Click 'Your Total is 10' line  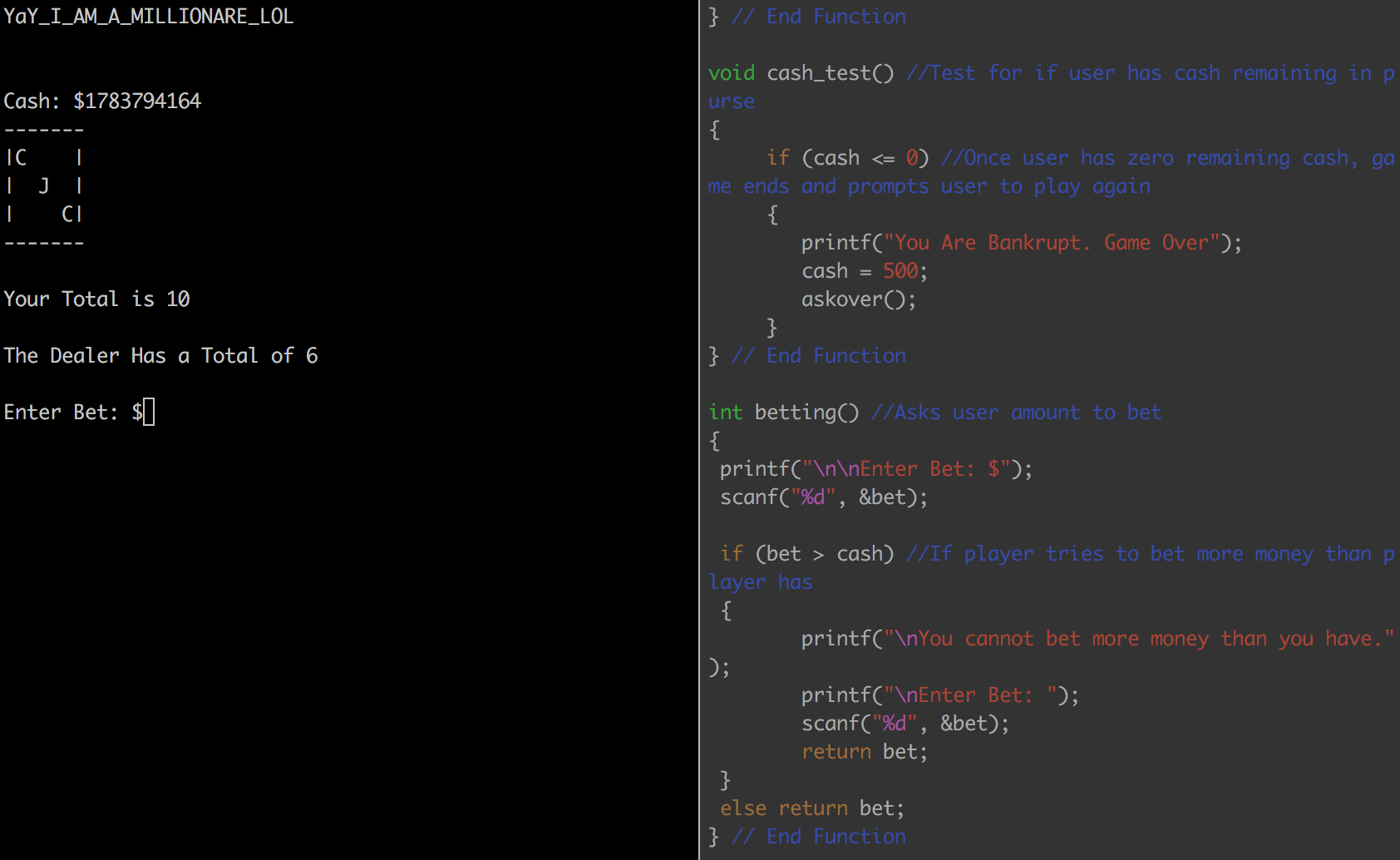coord(96,299)
